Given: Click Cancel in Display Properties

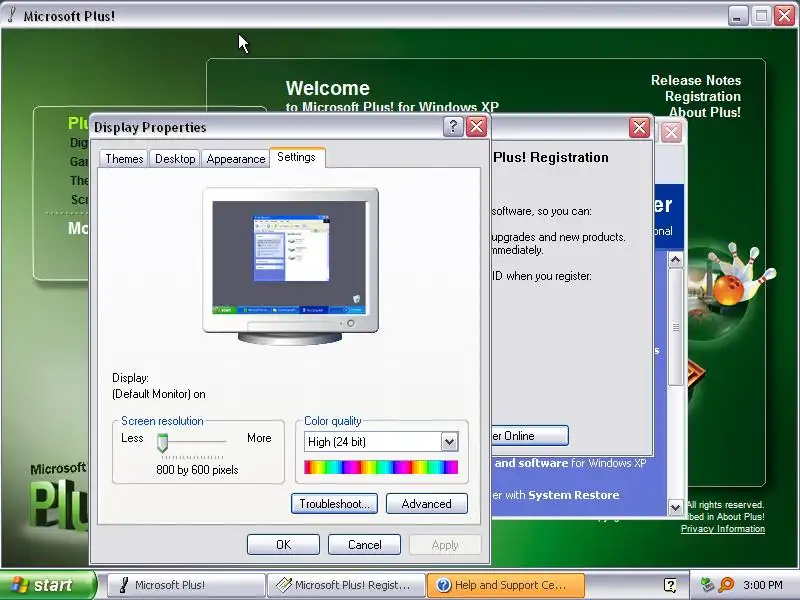Looking at the screenshot, I should point(364,544).
